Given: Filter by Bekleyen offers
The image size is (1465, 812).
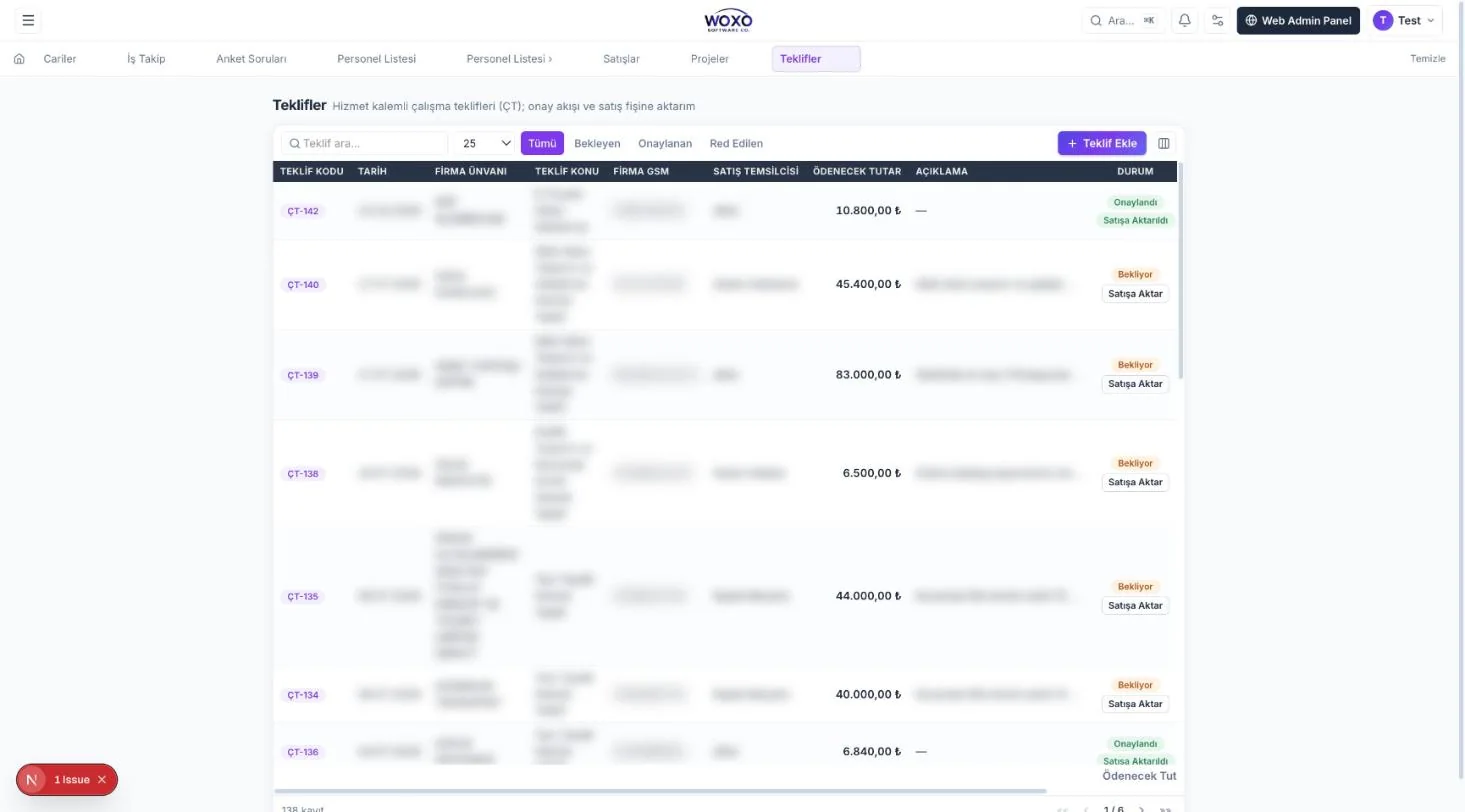Looking at the screenshot, I should pyautogui.click(x=597, y=143).
